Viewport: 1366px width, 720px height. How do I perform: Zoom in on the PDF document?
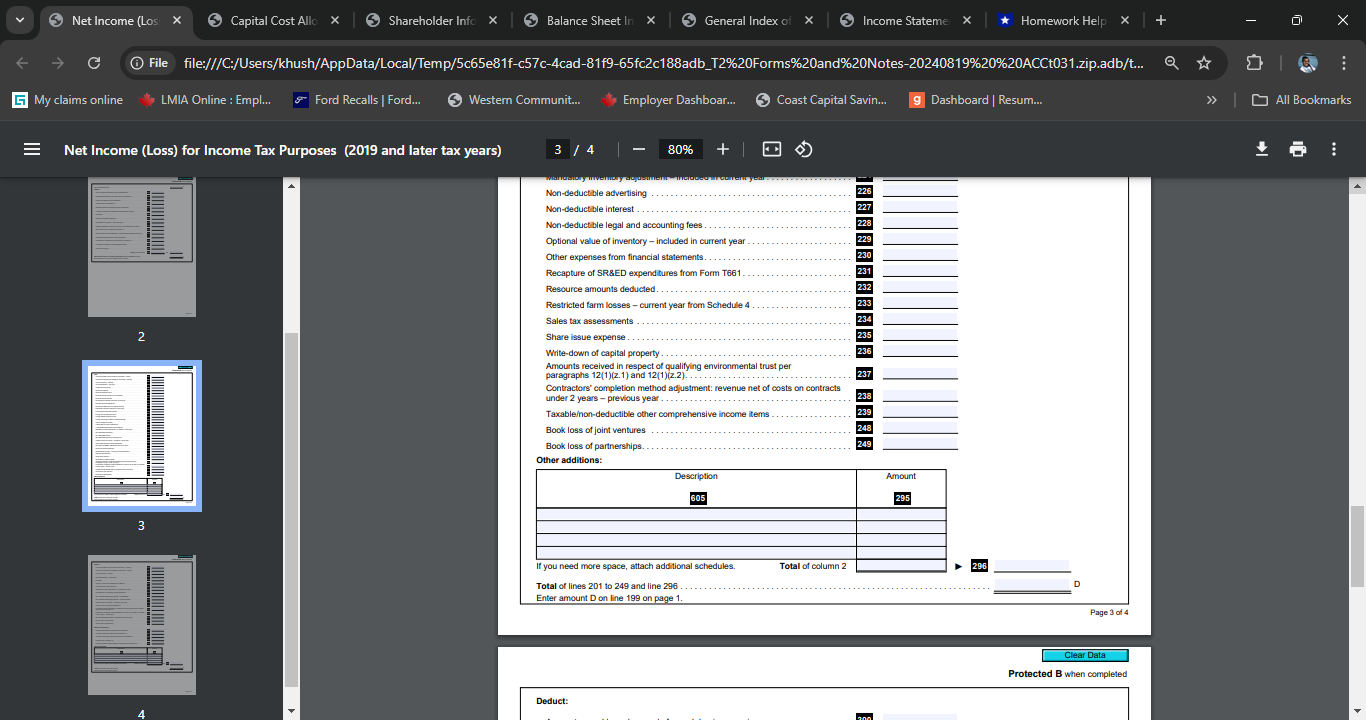(x=722, y=149)
